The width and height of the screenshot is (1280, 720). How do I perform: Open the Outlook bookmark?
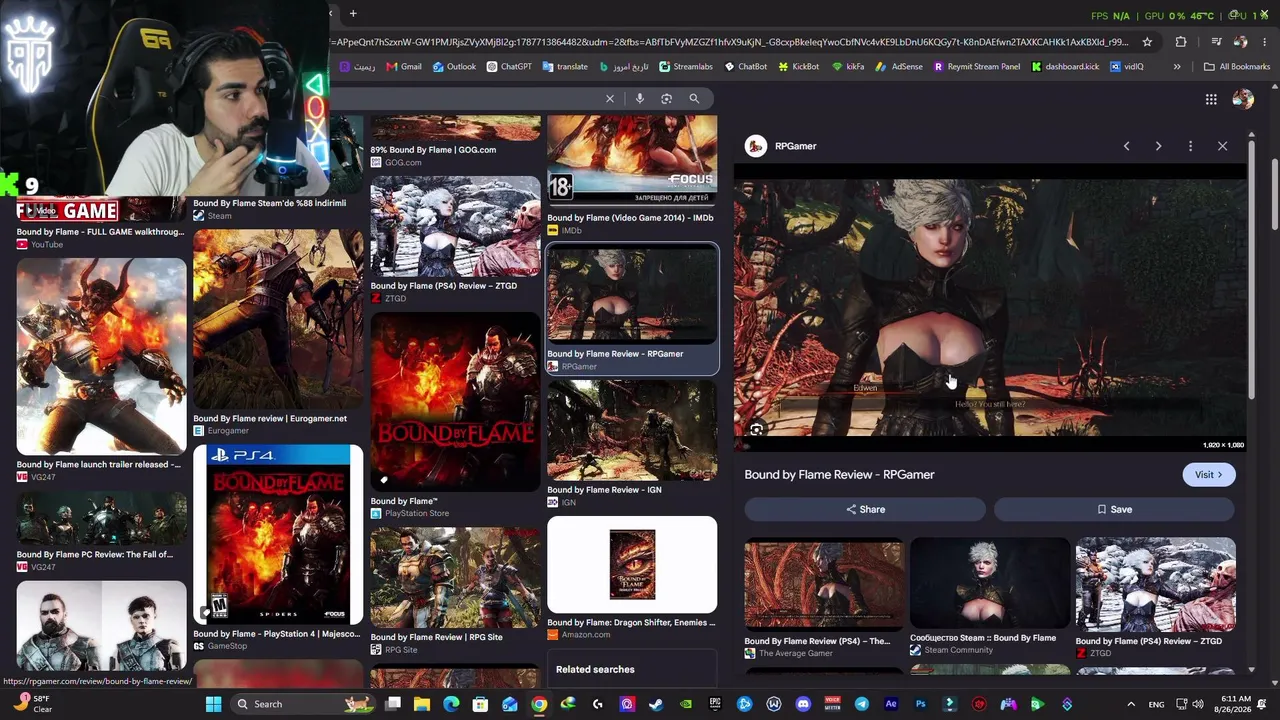pos(454,67)
